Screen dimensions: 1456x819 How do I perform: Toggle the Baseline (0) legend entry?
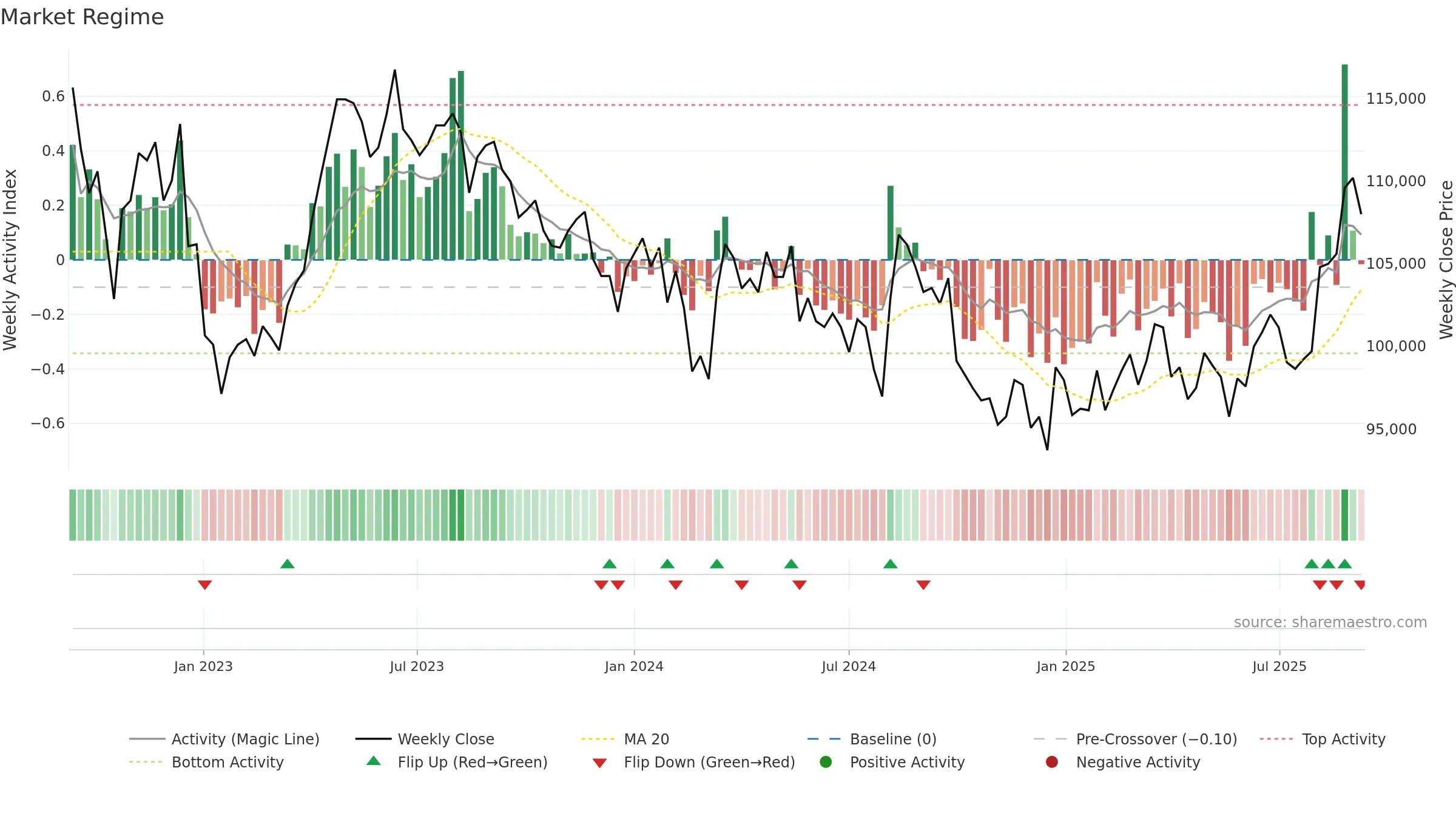click(872, 739)
